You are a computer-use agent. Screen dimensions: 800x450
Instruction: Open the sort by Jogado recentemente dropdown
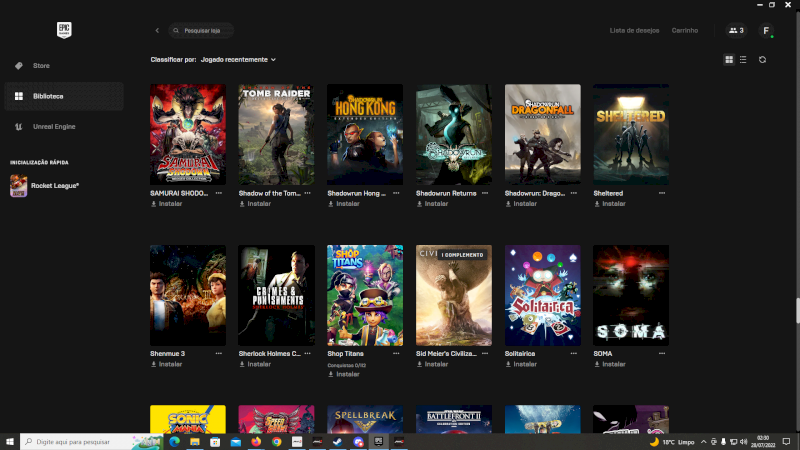238,60
